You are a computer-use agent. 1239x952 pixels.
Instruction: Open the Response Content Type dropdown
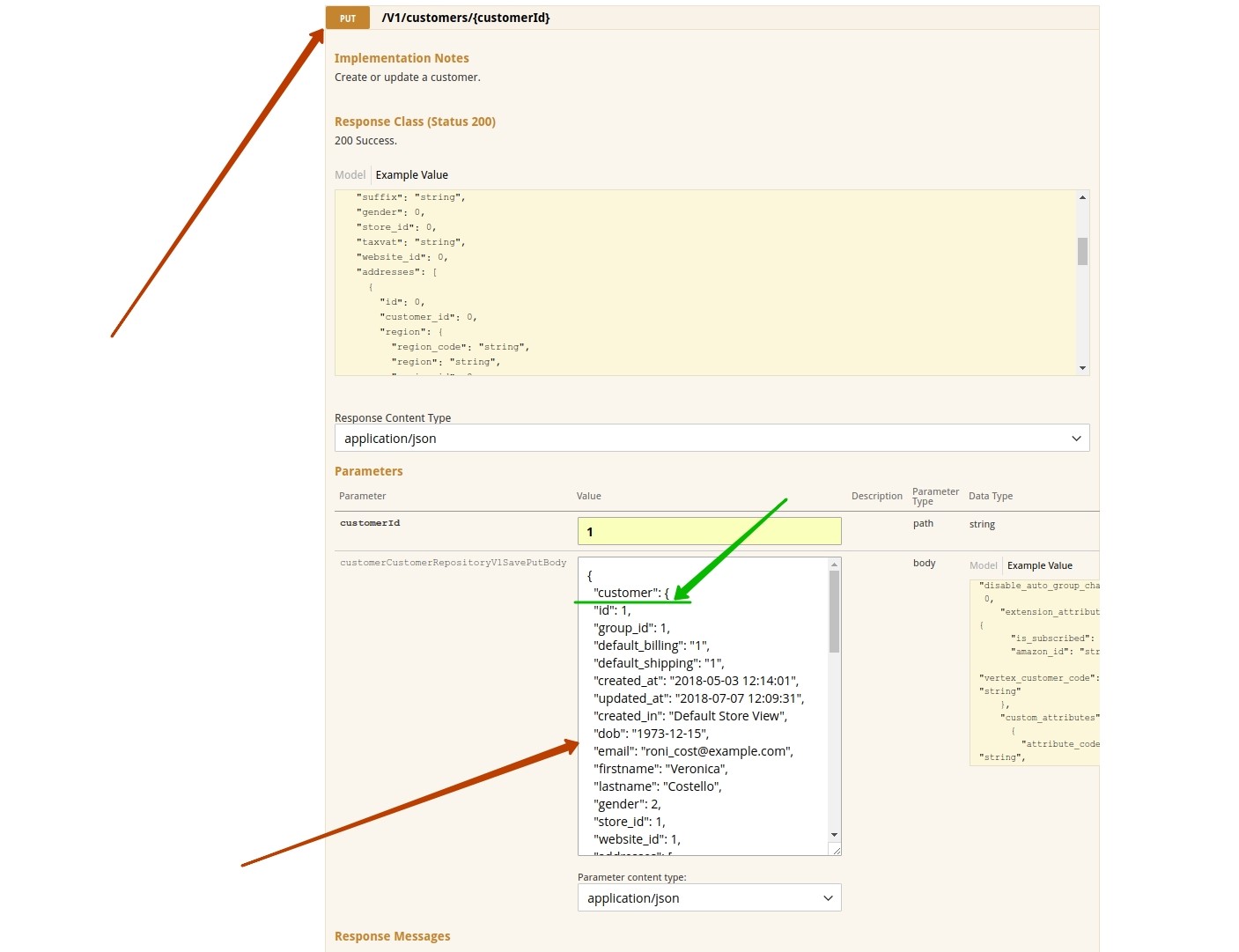712,439
